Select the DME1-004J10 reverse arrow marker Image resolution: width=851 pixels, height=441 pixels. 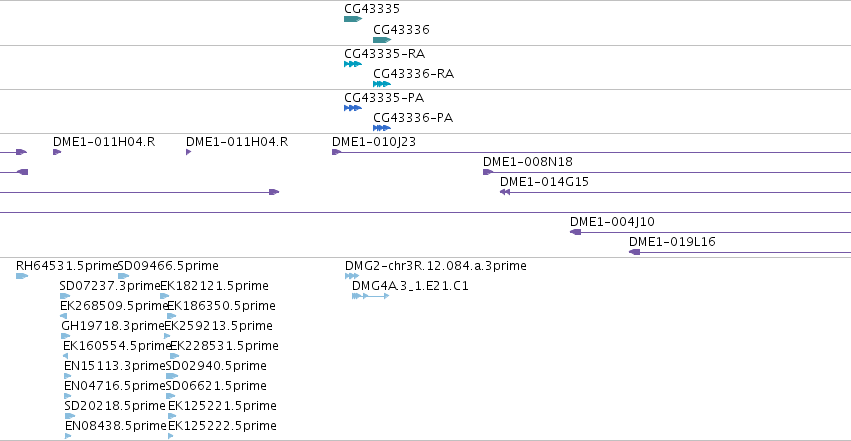[x=575, y=232]
